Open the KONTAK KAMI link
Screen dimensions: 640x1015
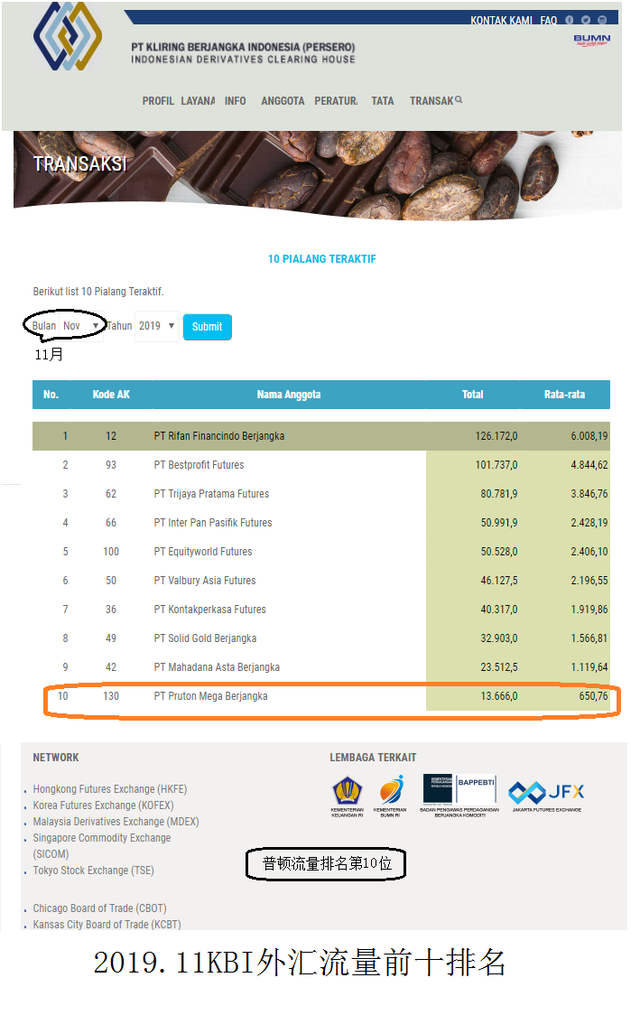(x=501, y=21)
